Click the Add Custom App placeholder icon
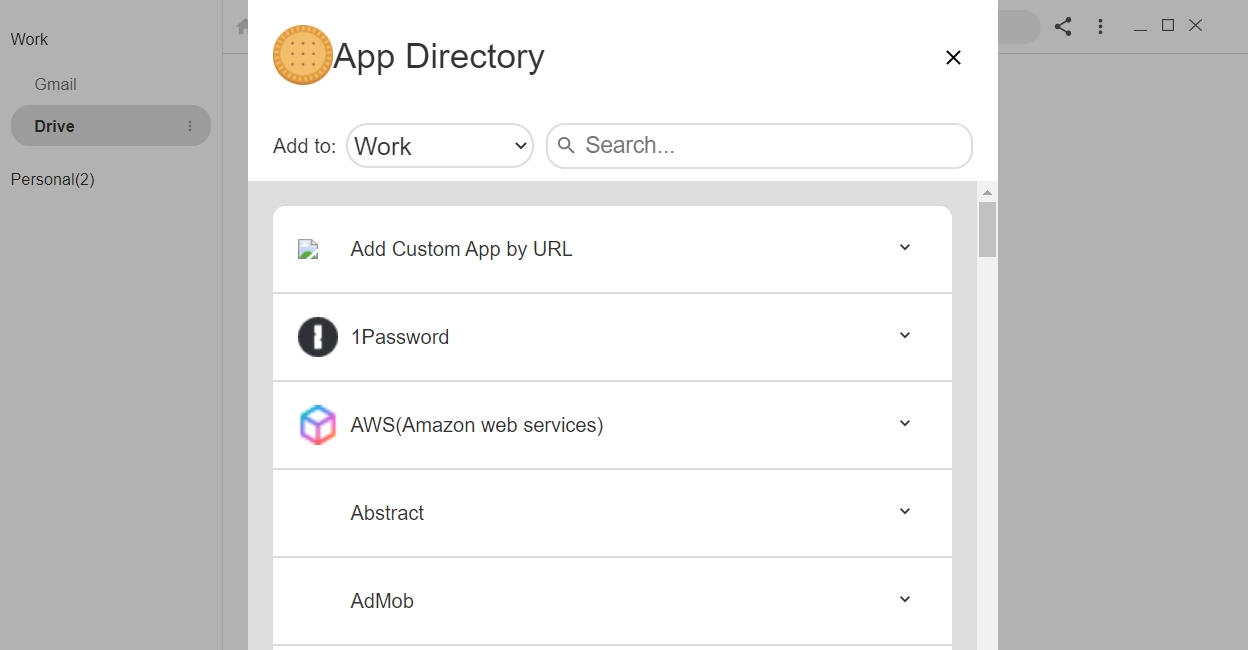Image resolution: width=1248 pixels, height=650 pixels. 308,249
